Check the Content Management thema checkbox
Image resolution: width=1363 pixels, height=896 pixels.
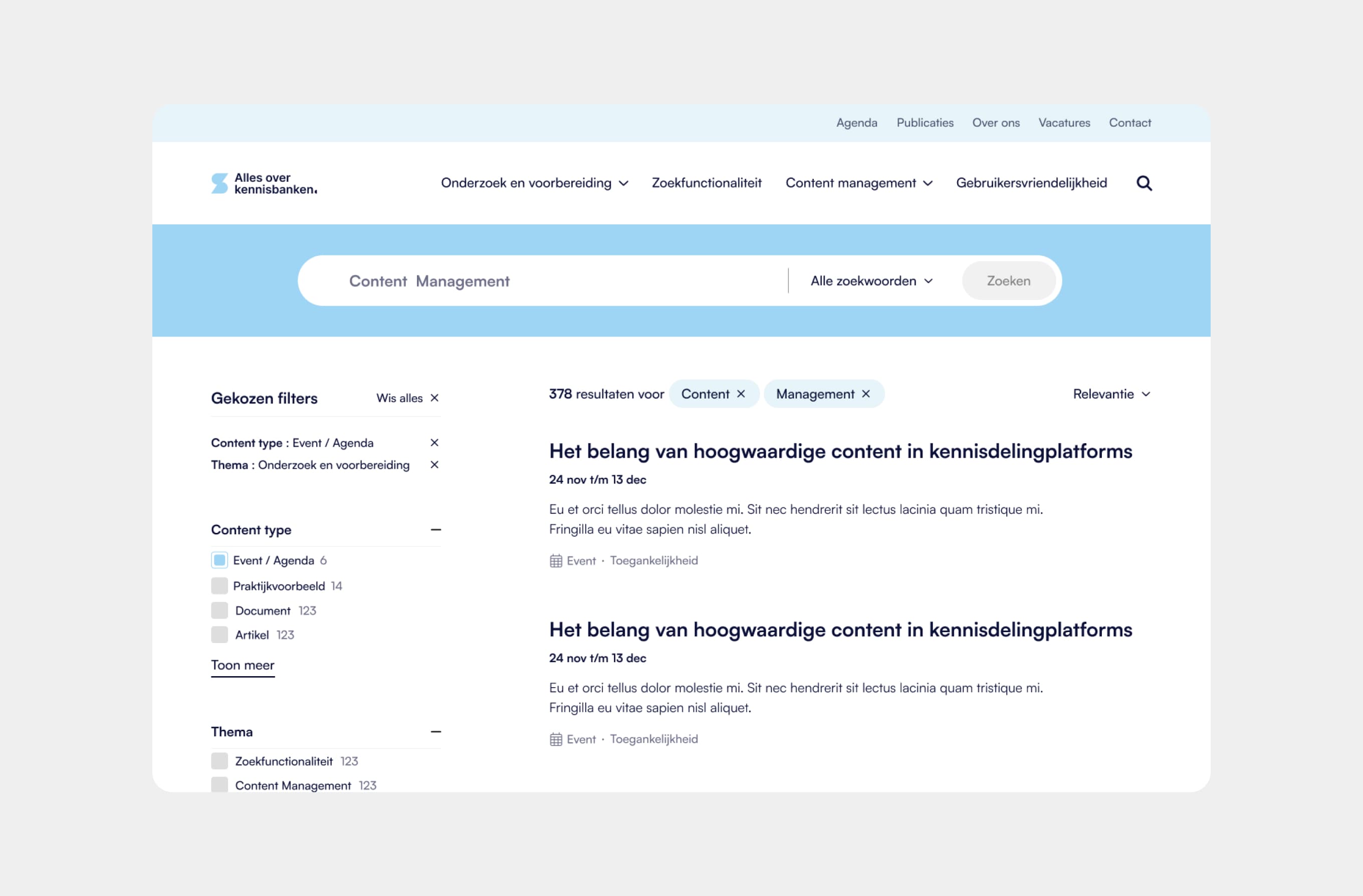coord(219,785)
